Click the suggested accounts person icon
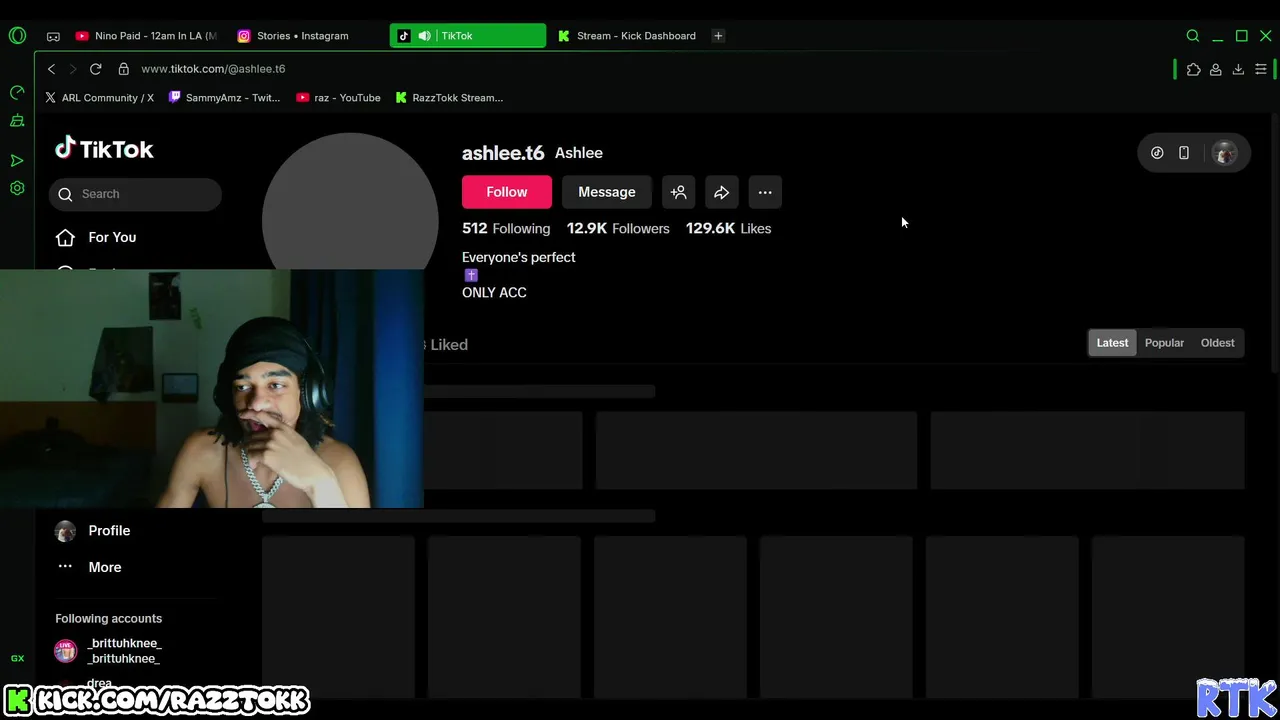 point(678,192)
